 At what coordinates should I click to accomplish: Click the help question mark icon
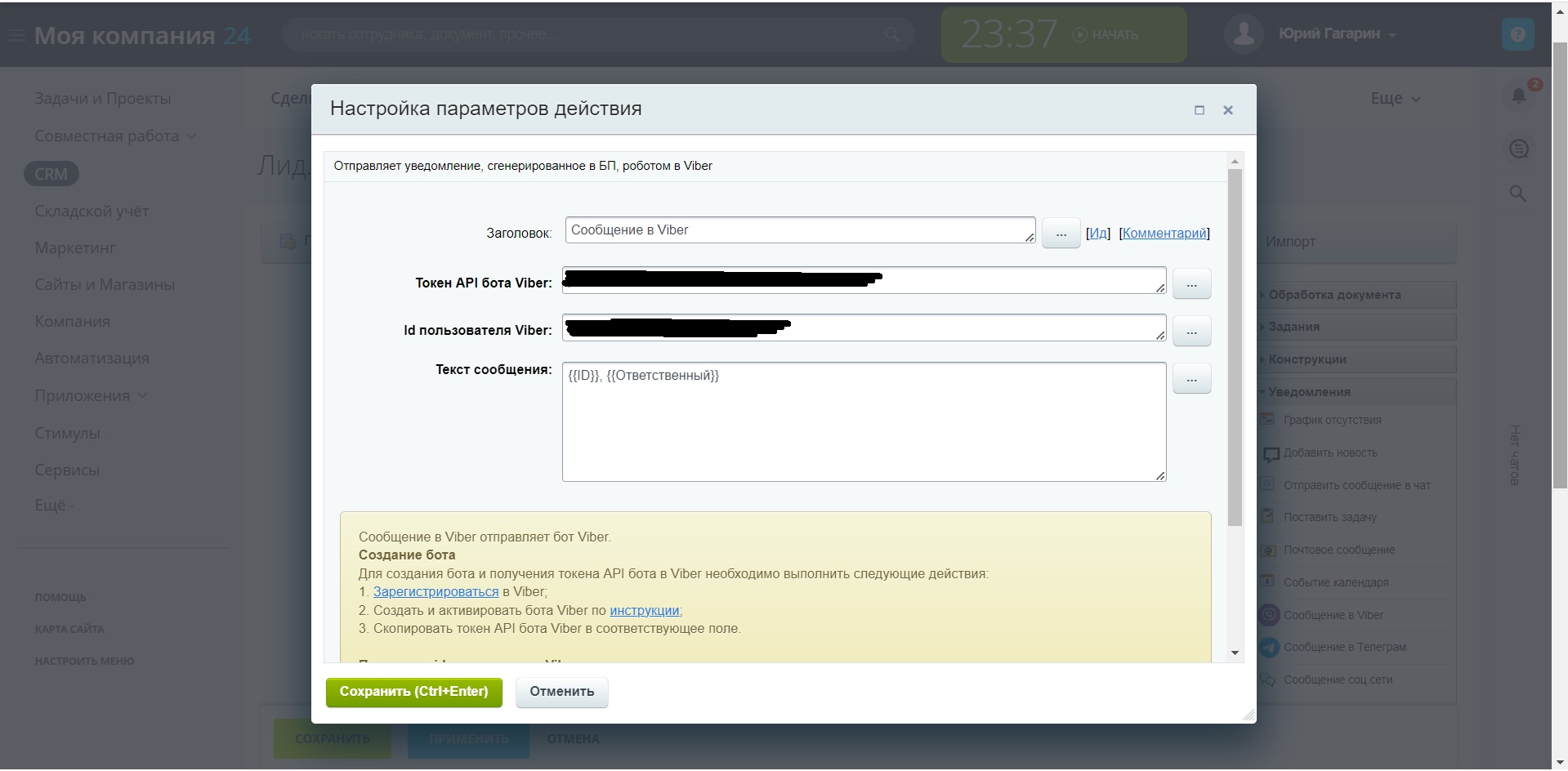coord(1518,34)
